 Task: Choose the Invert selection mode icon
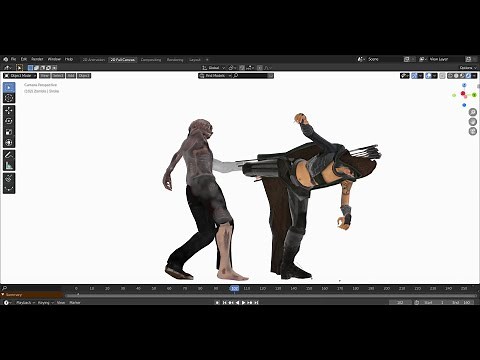click(x=48, y=68)
